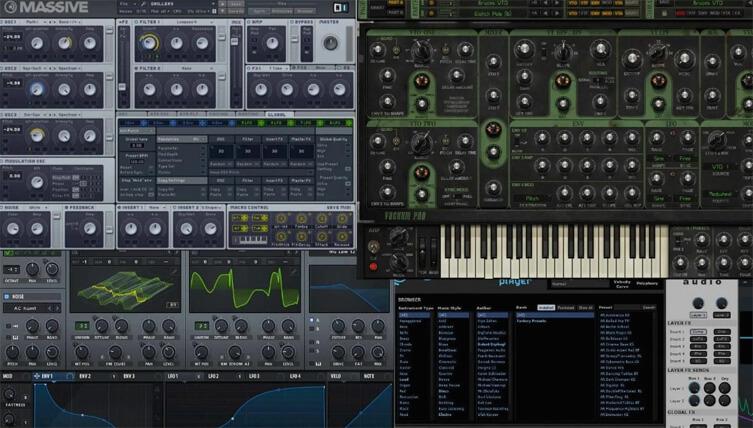Switch to the ENV 2 tab in Serum
This screenshot has height=428, width=753.
tap(86, 376)
